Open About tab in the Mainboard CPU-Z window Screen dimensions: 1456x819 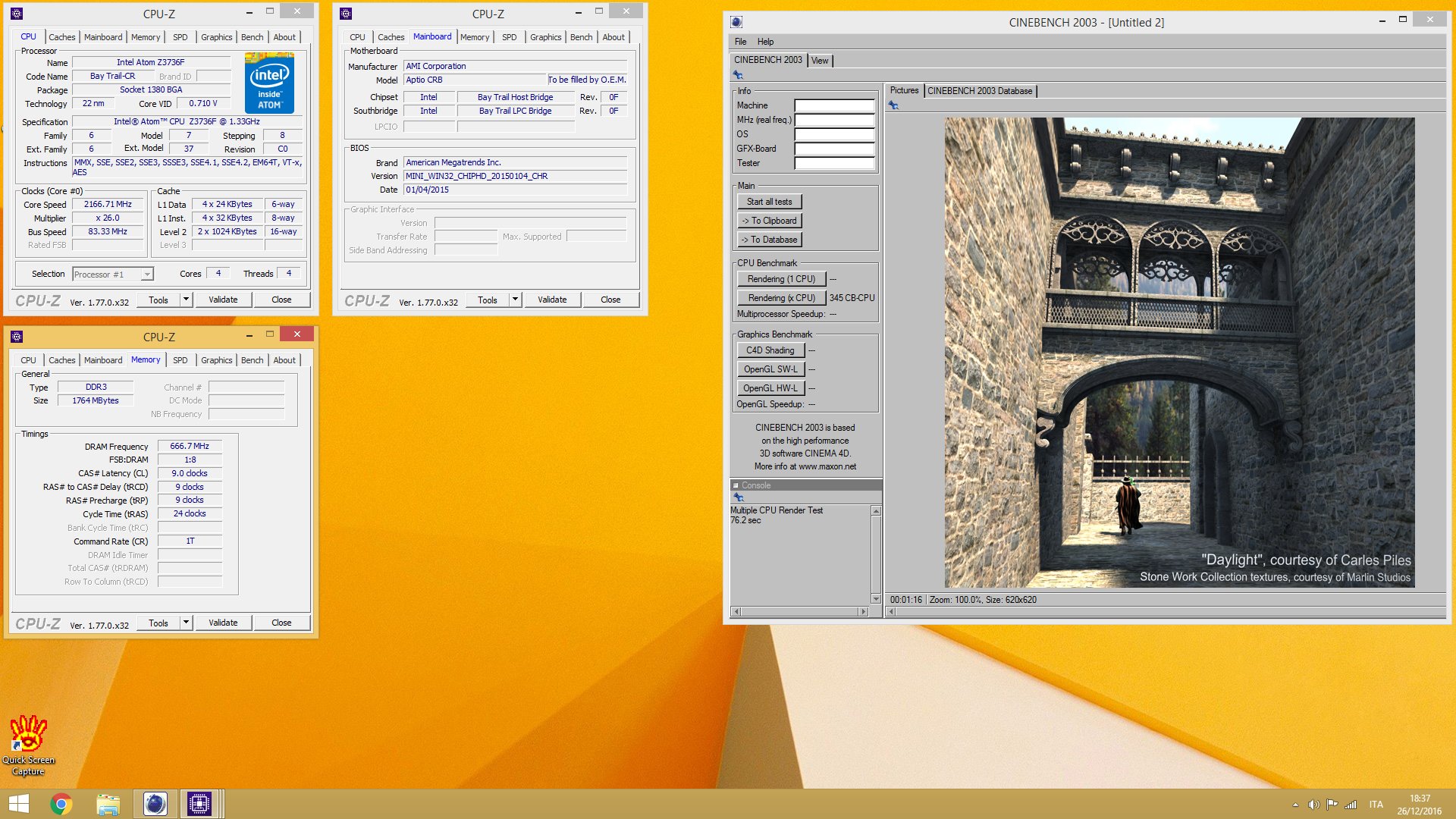click(614, 37)
